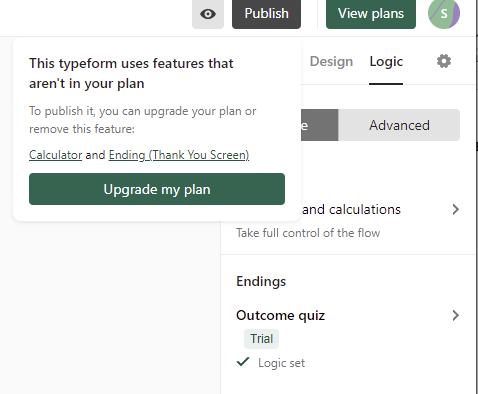Switch to the Advanced logic mode
The width and height of the screenshot is (478, 394).
[x=399, y=125]
